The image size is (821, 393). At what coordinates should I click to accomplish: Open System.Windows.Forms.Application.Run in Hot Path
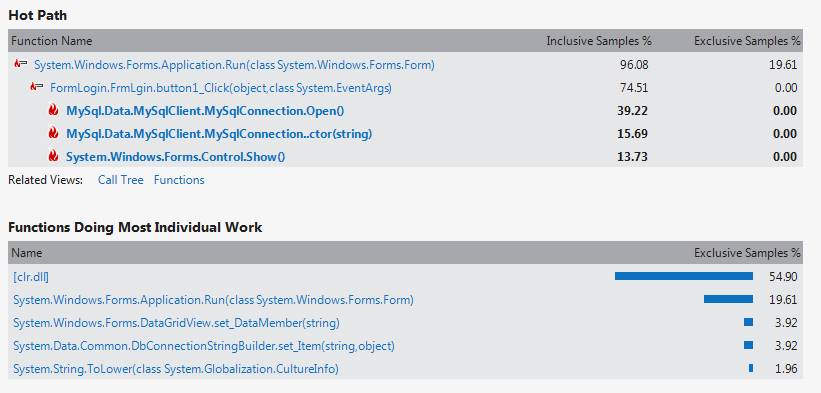(x=234, y=65)
